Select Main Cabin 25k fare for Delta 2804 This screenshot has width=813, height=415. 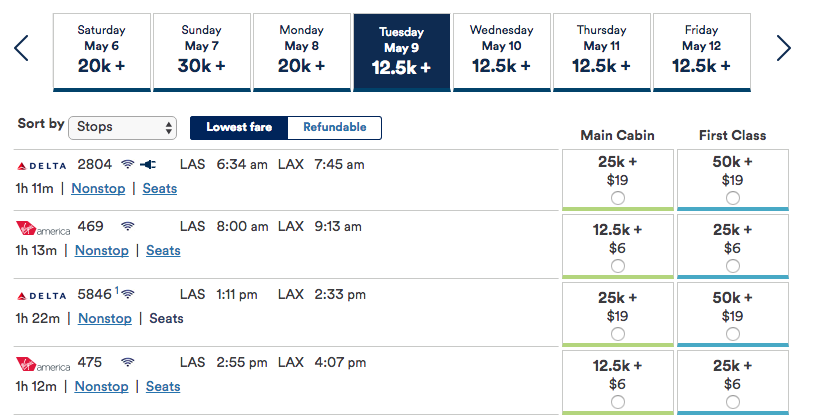click(617, 198)
